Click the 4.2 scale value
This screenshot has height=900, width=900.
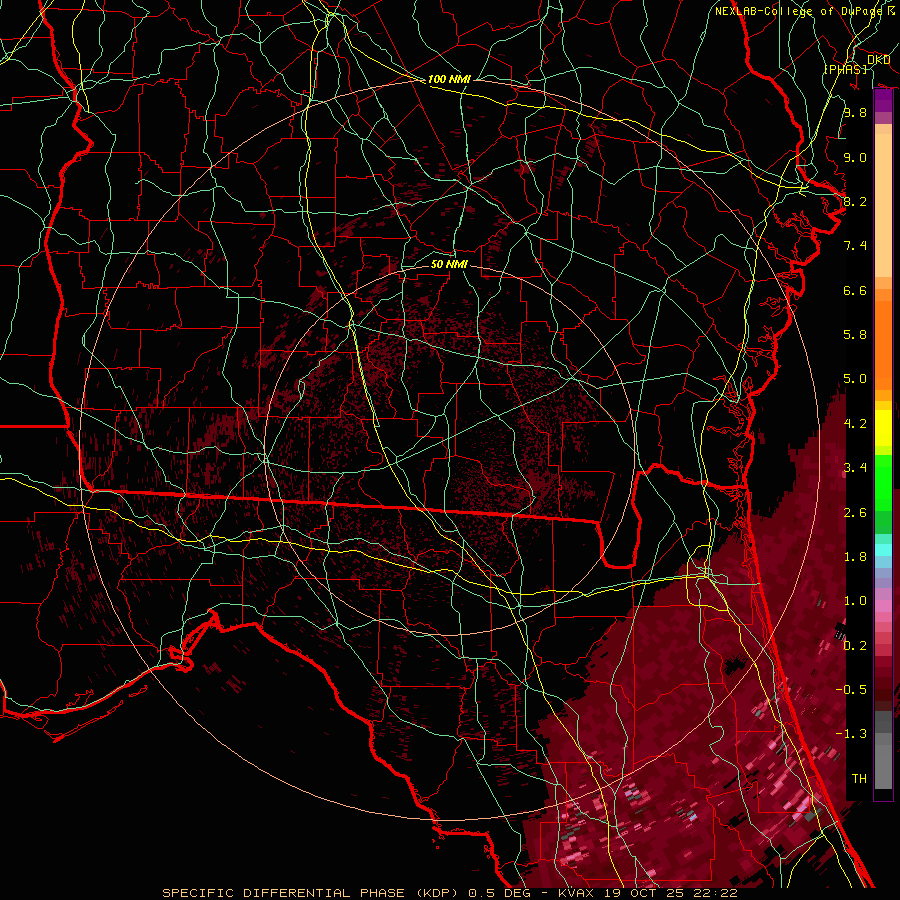[x=855, y=424]
